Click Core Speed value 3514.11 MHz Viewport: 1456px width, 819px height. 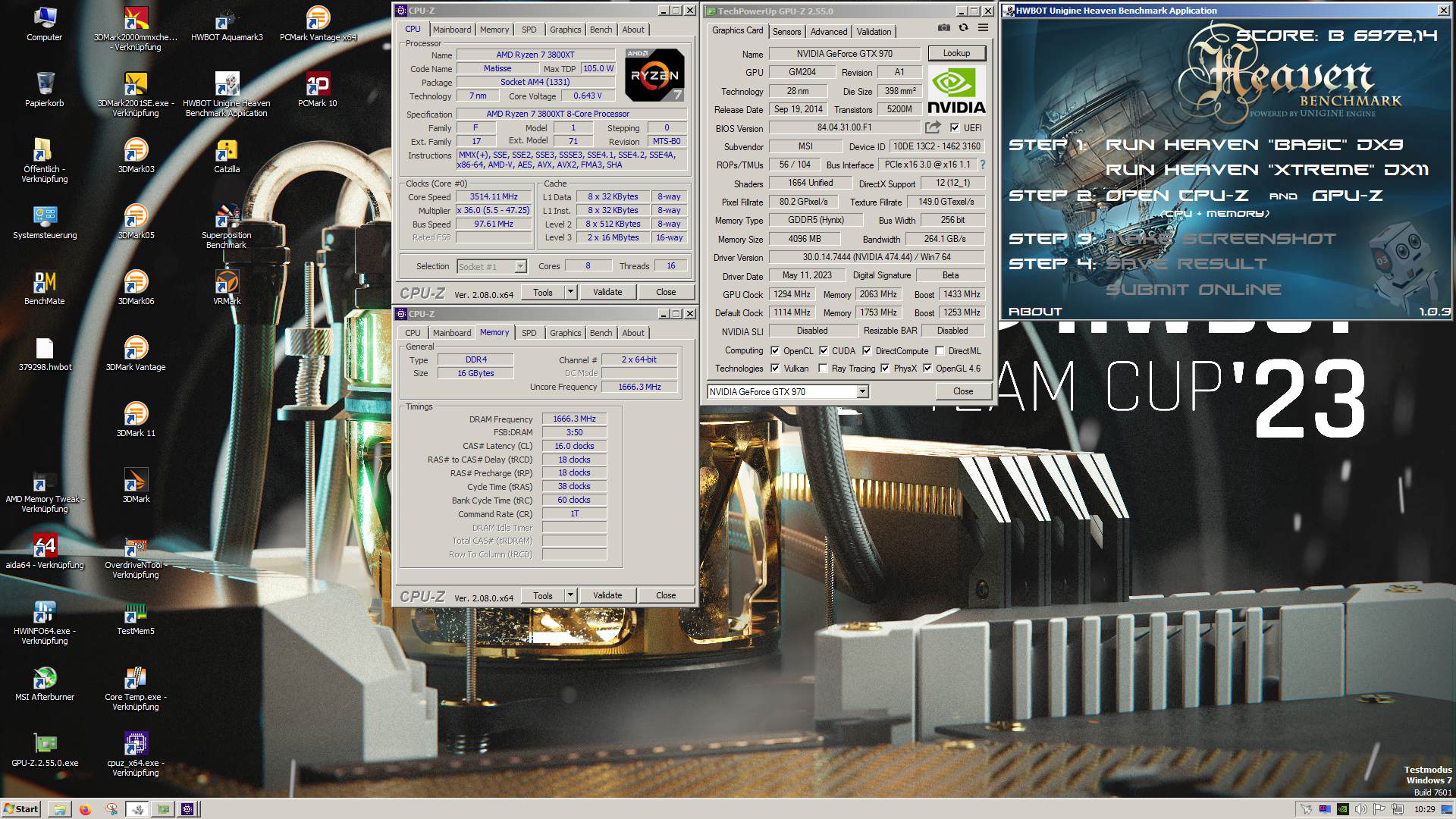tap(494, 196)
